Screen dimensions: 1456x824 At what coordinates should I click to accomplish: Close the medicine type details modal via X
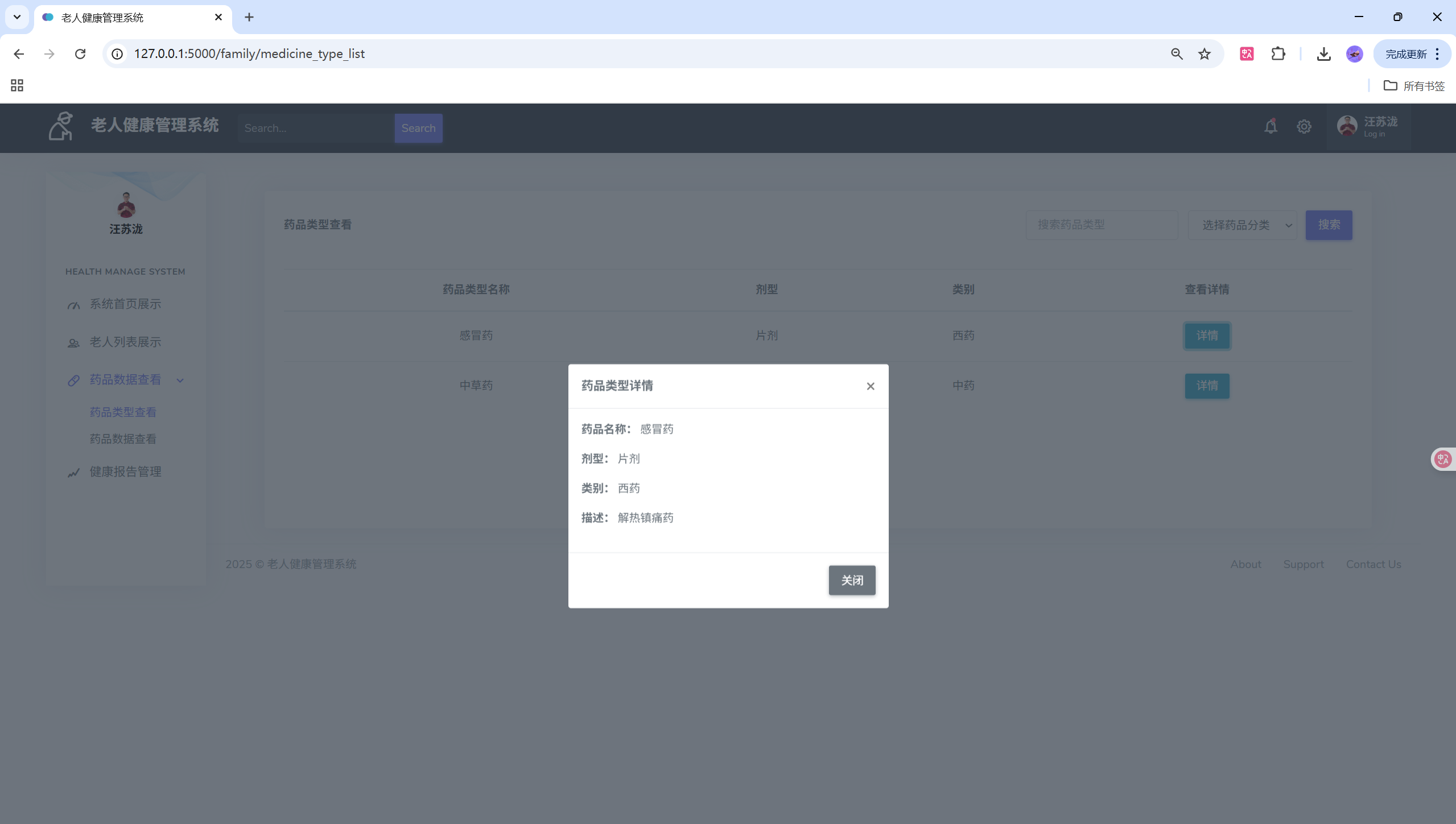click(870, 386)
